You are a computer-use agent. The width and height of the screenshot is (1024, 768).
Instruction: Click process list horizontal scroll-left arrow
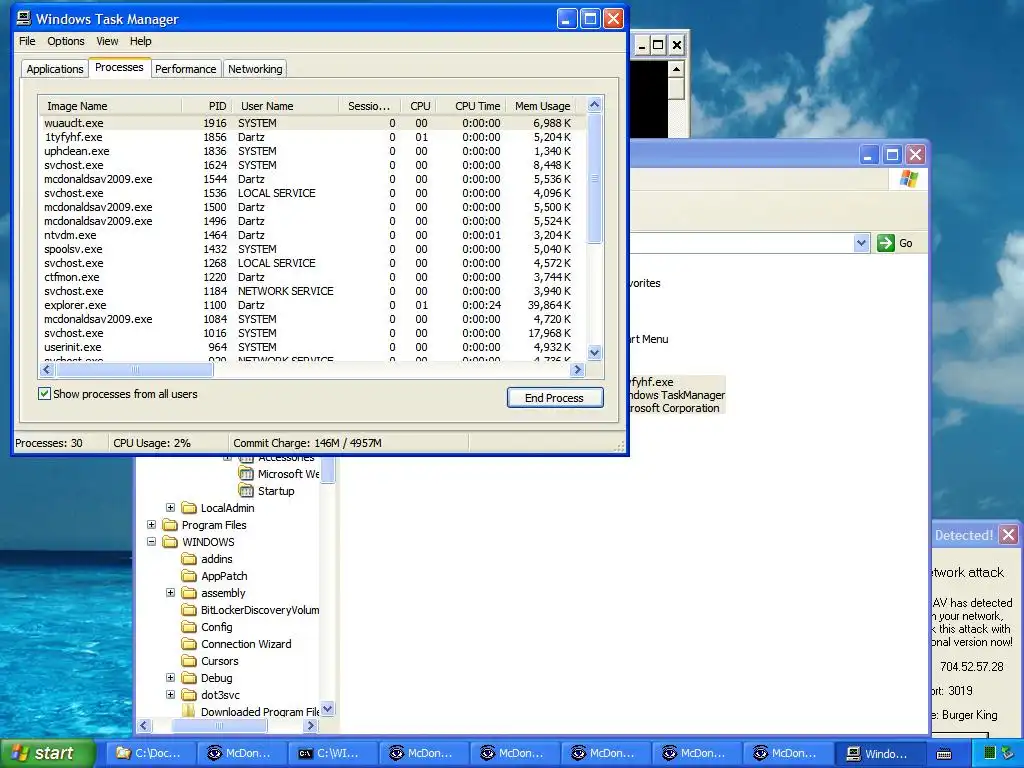coord(46,370)
